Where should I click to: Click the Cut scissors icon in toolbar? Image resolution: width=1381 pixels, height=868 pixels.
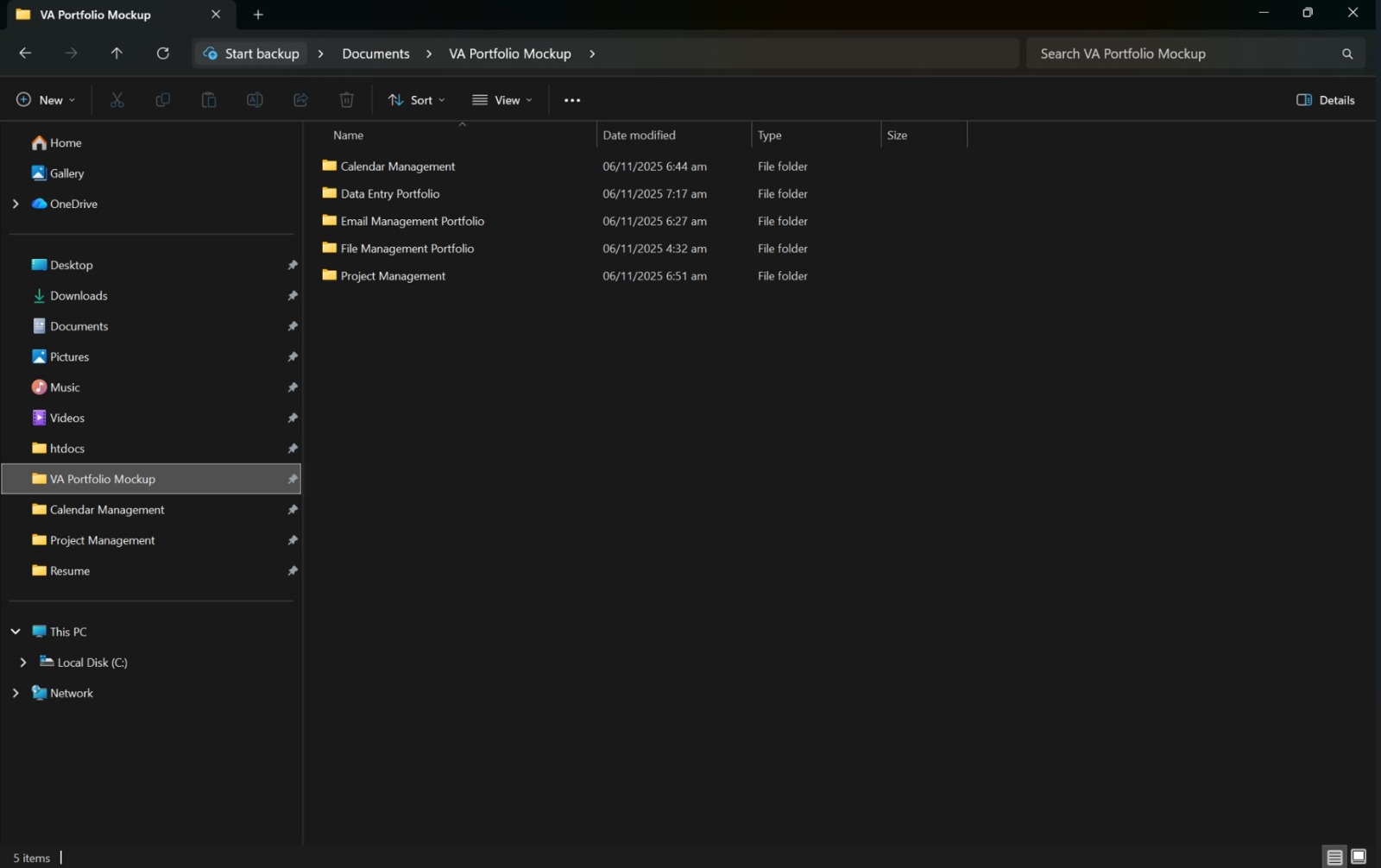[117, 100]
